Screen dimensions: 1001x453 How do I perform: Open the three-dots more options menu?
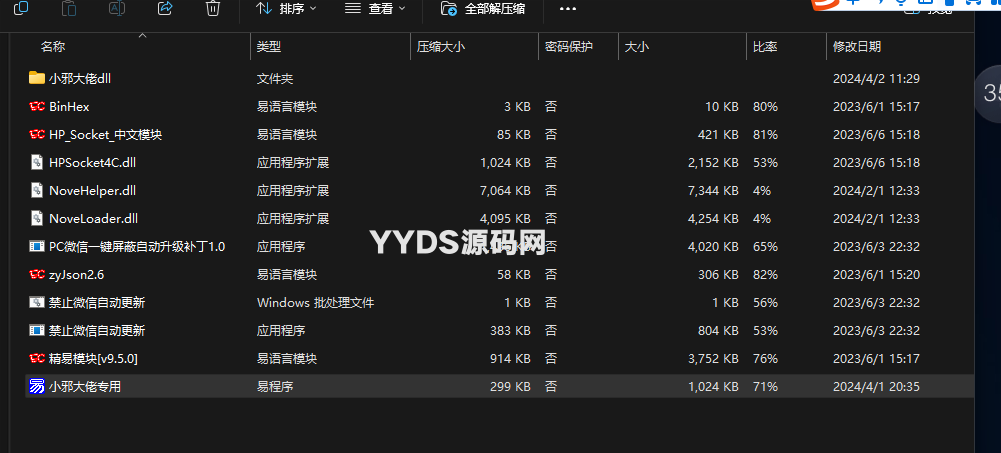point(568,9)
